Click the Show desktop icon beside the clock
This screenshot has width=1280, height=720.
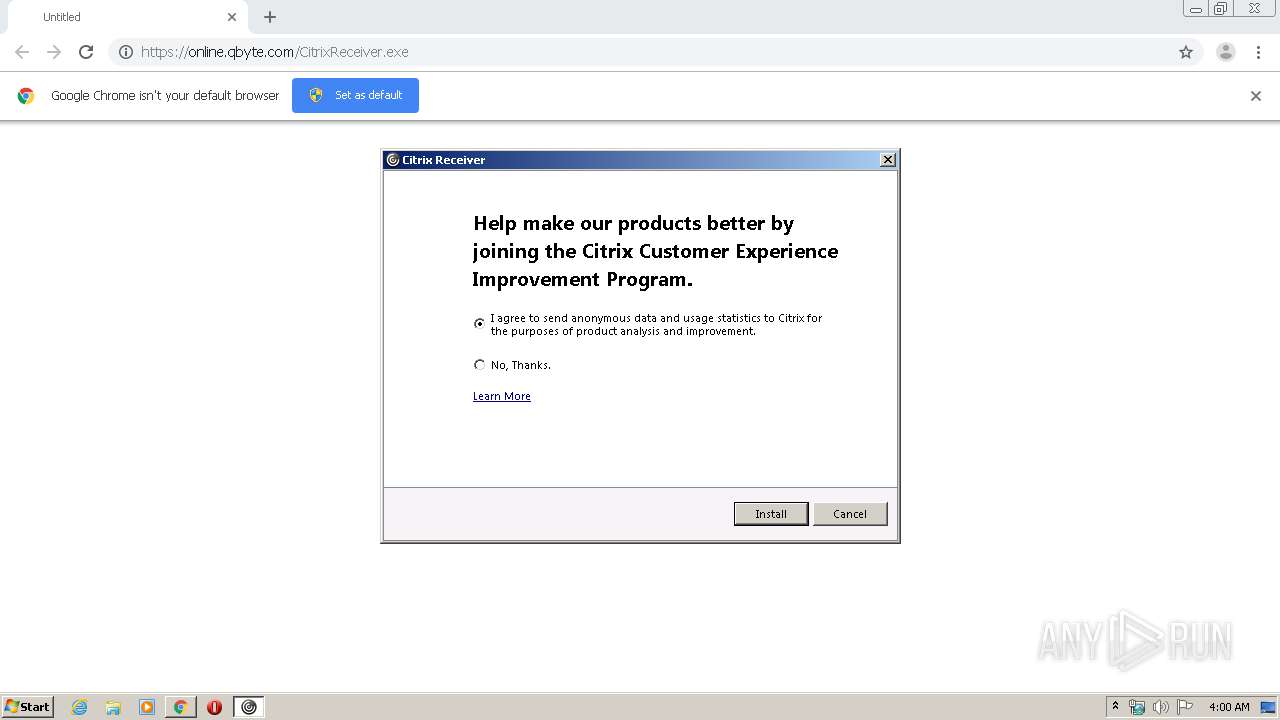pyautogui.click(x=1268, y=707)
